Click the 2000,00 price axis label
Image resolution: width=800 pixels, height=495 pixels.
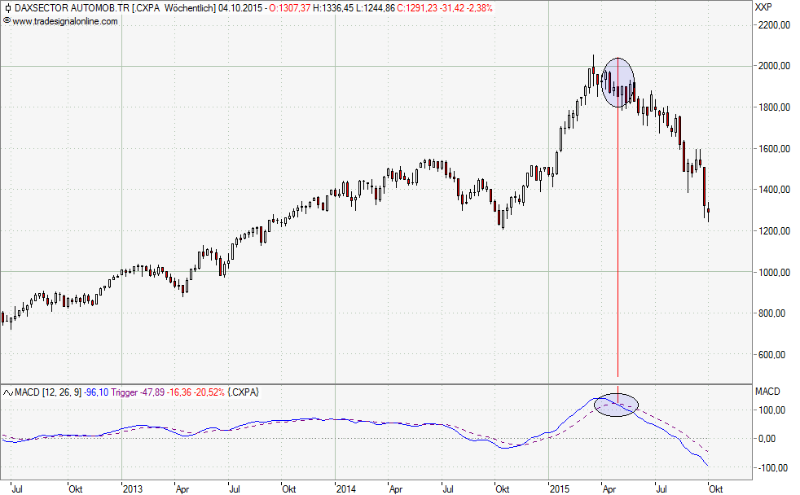pos(773,66)
